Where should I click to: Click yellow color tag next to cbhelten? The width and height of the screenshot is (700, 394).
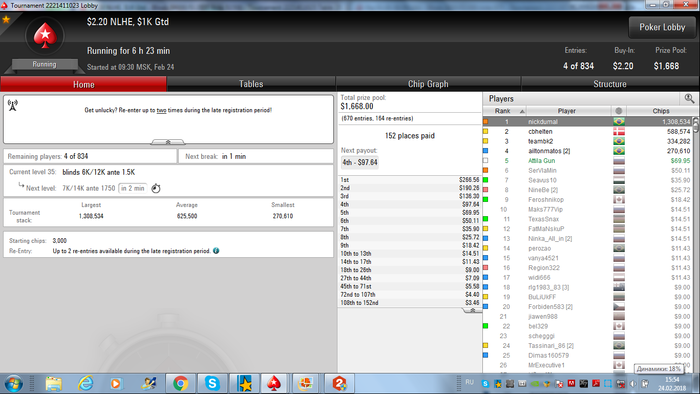click(x=486, y=131)
